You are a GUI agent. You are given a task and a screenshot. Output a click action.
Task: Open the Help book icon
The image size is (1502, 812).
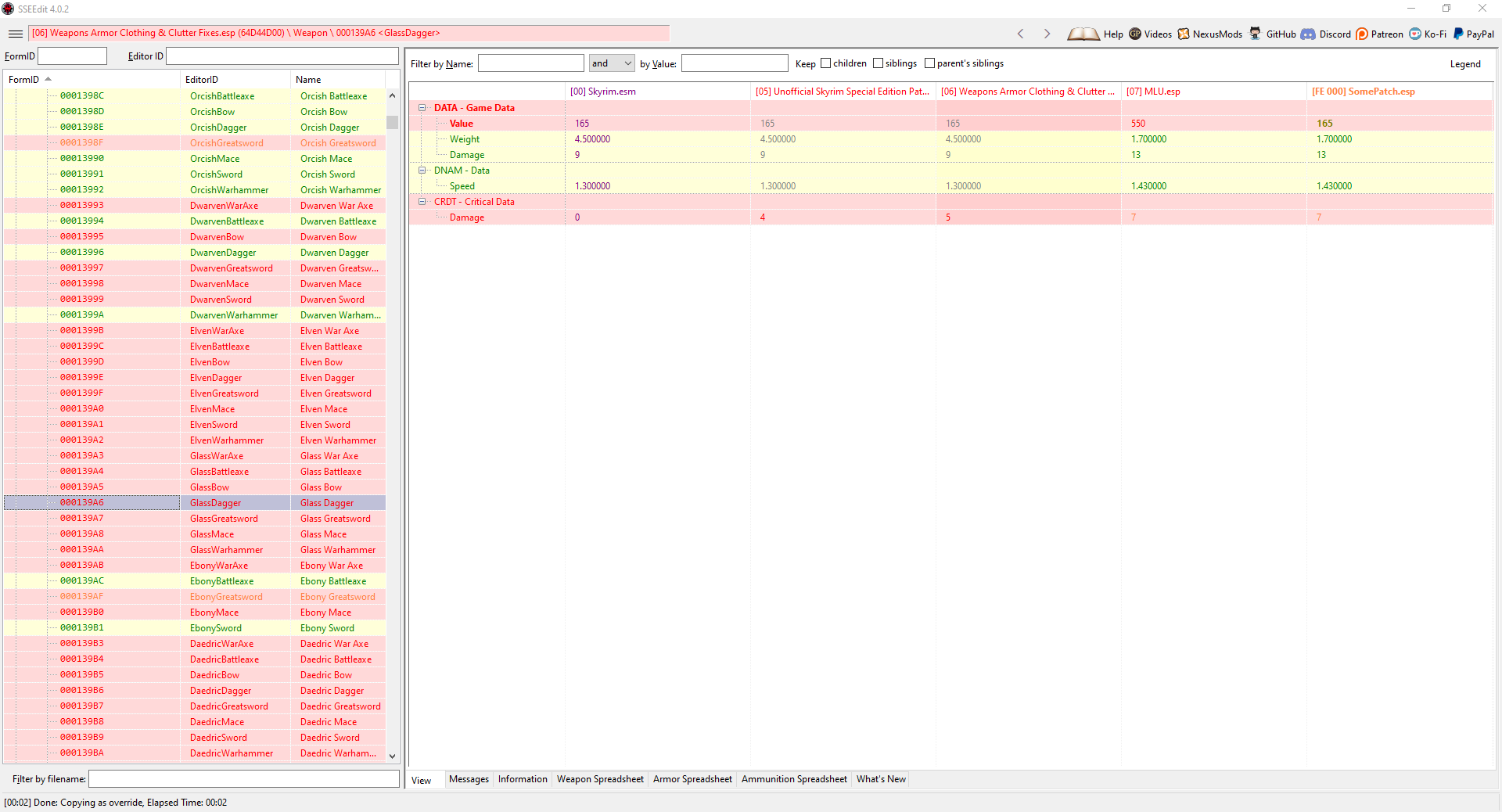pos(1083,34)
